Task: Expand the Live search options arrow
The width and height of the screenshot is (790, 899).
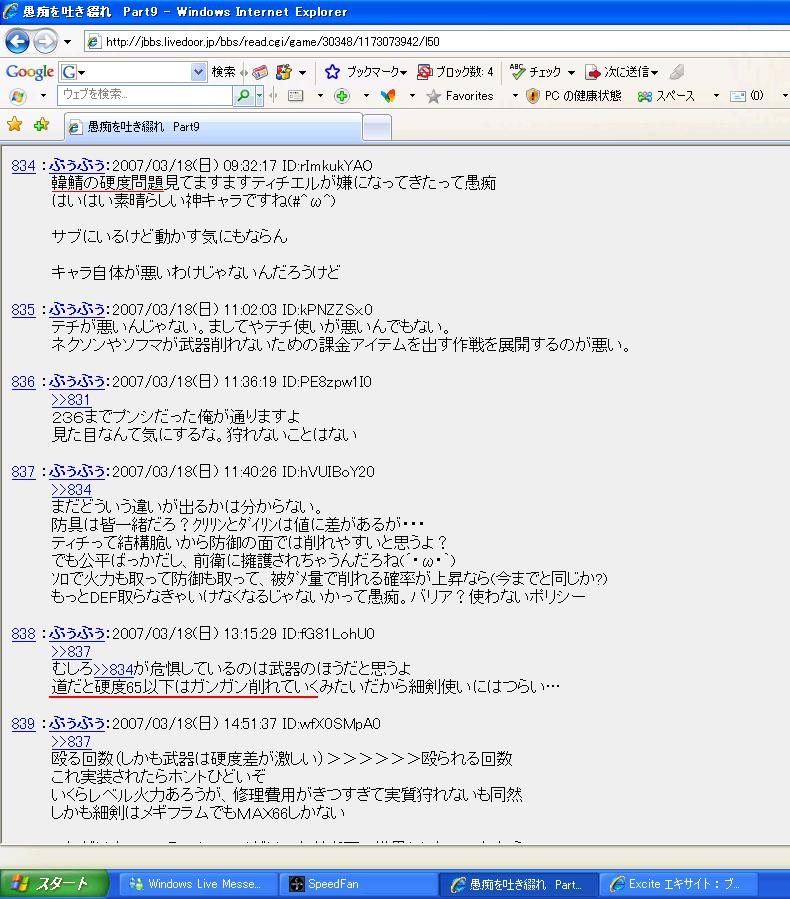Action: (x=259, y=96)
